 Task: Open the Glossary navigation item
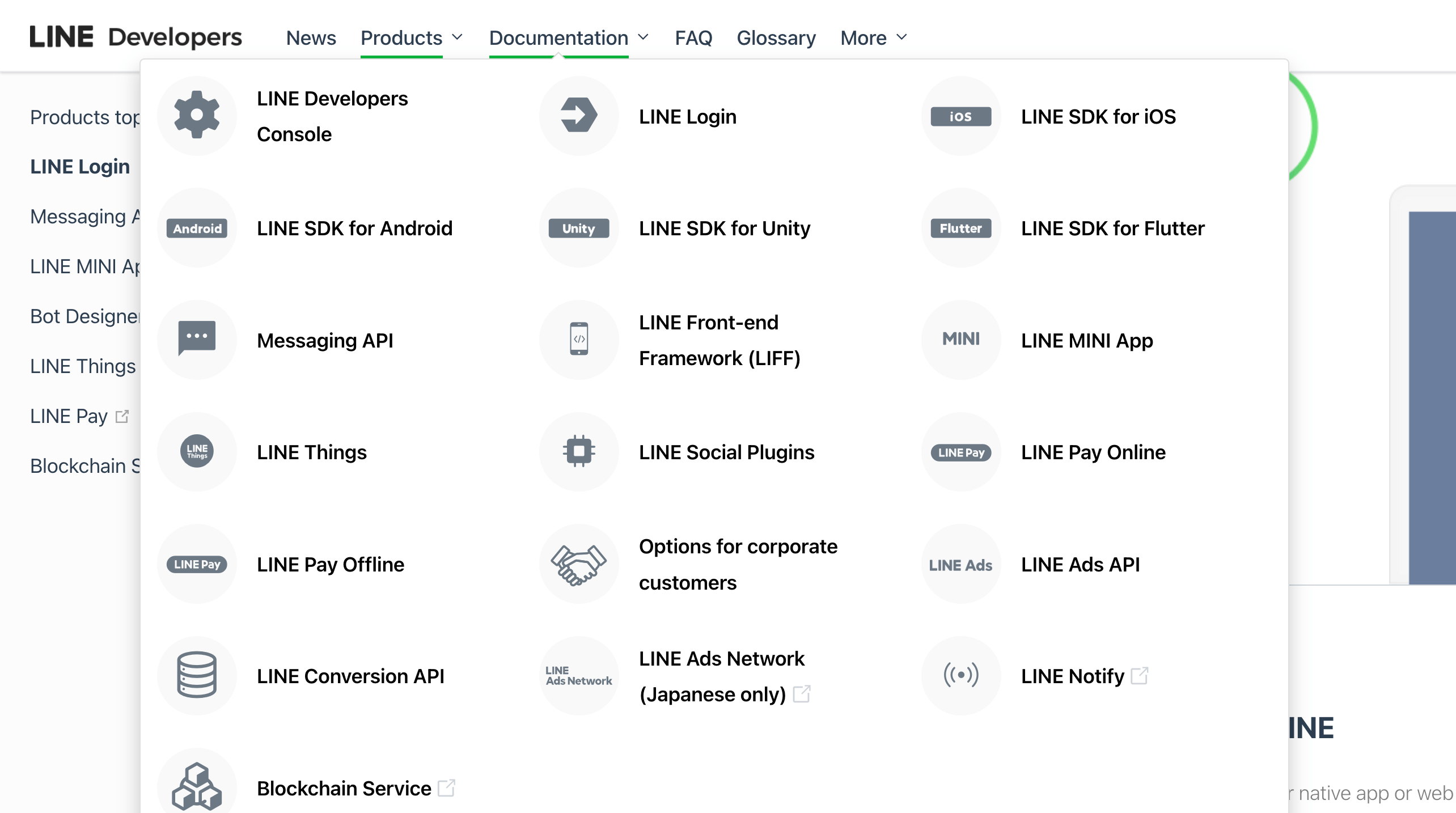point(776,37)
